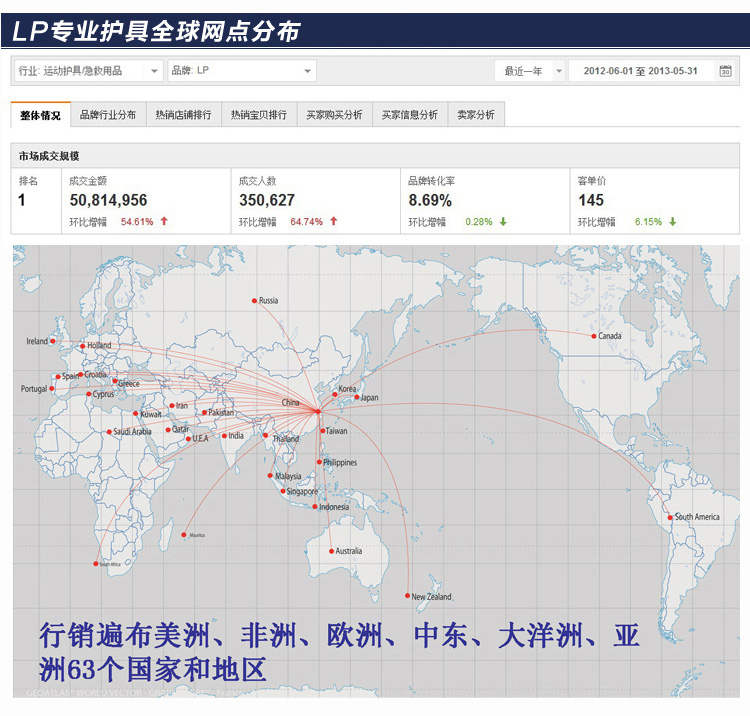Open the 买家信息分析 tab
750x716 pixels.
pyautogui.click(x=410, y=115)
